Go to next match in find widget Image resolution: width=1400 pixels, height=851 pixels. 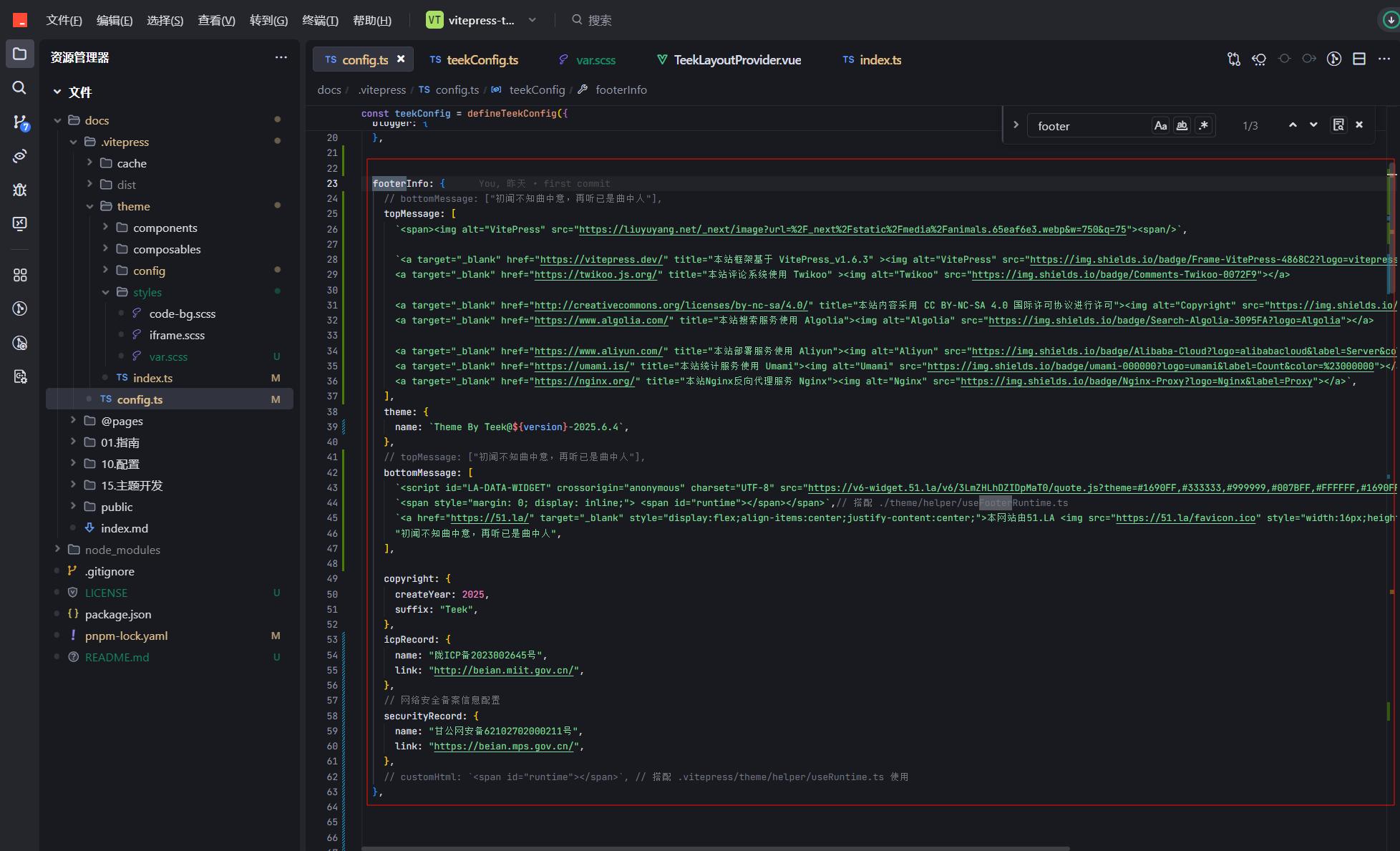(x=1313, y=125)
